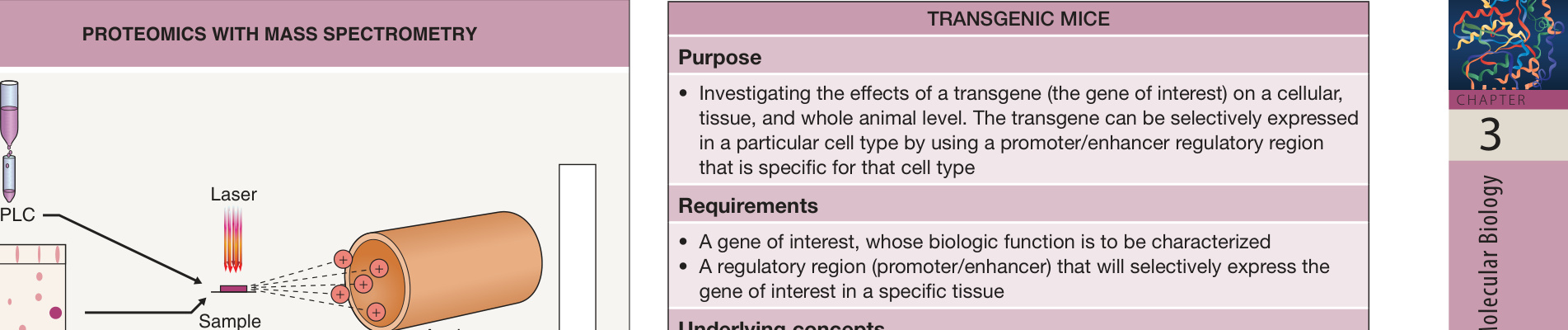Click the Laser label

(x=233, y=195)
